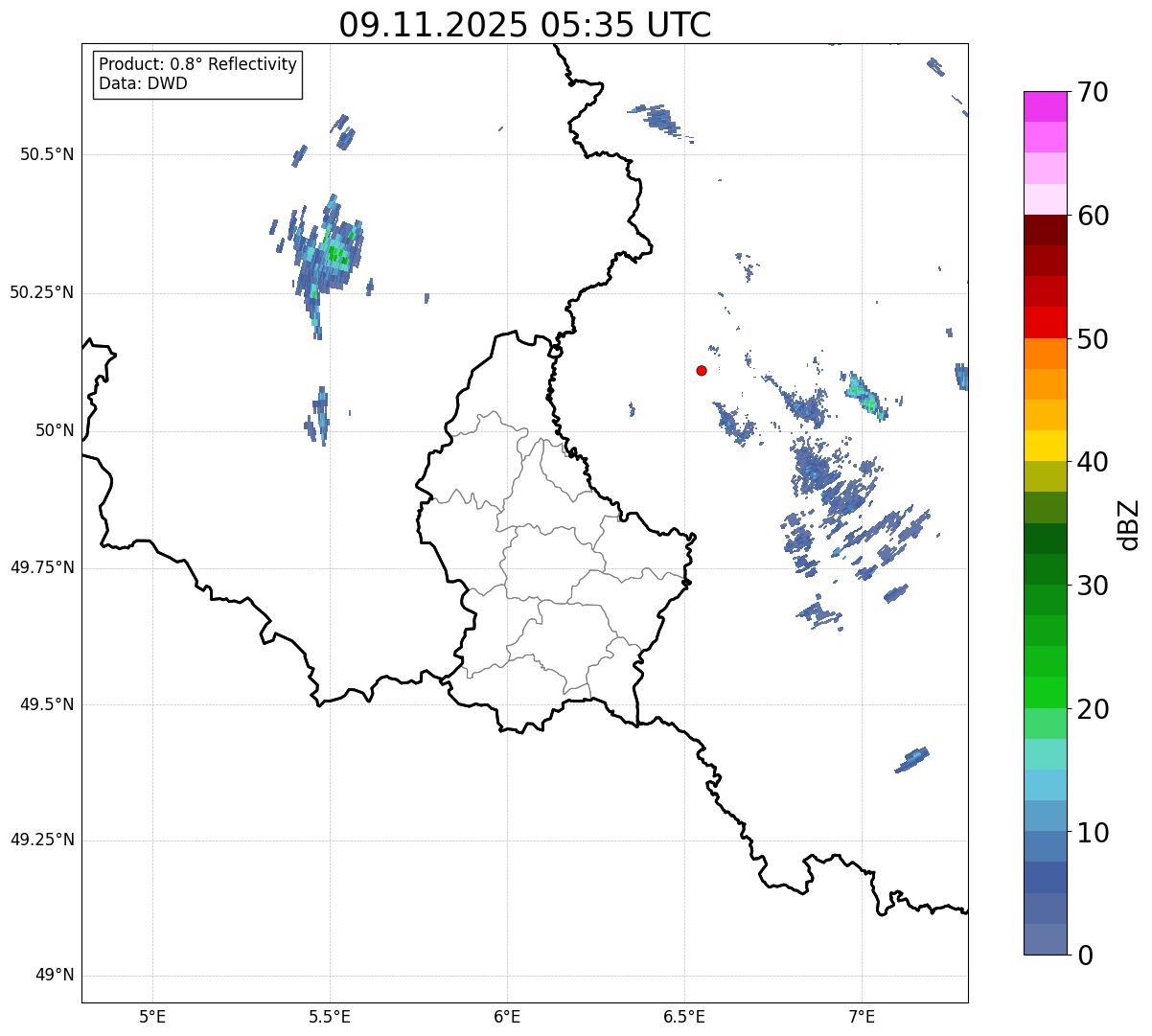Pick the dark maroon colorbar swatch just below 60

pyautogui.click(x=1045, y=230)
